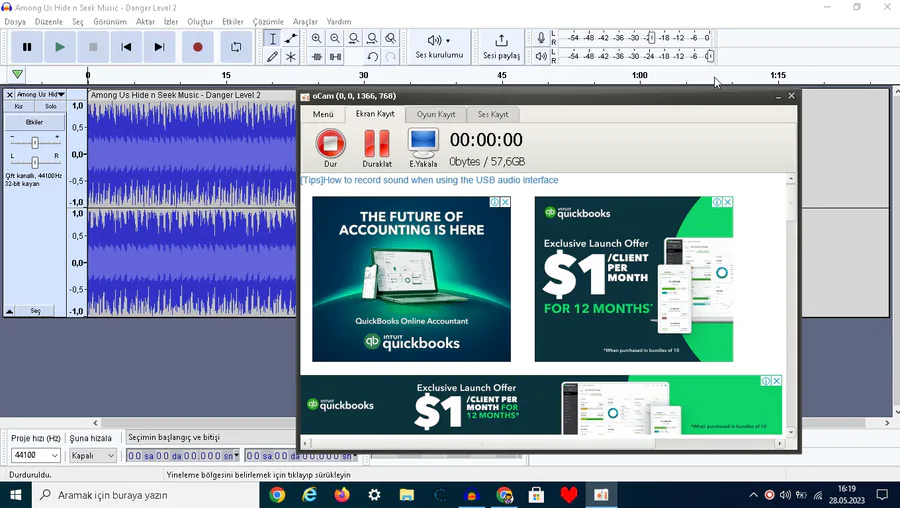
Task: Close the left QuickBooks accounting ad
Action: (505, 202)
